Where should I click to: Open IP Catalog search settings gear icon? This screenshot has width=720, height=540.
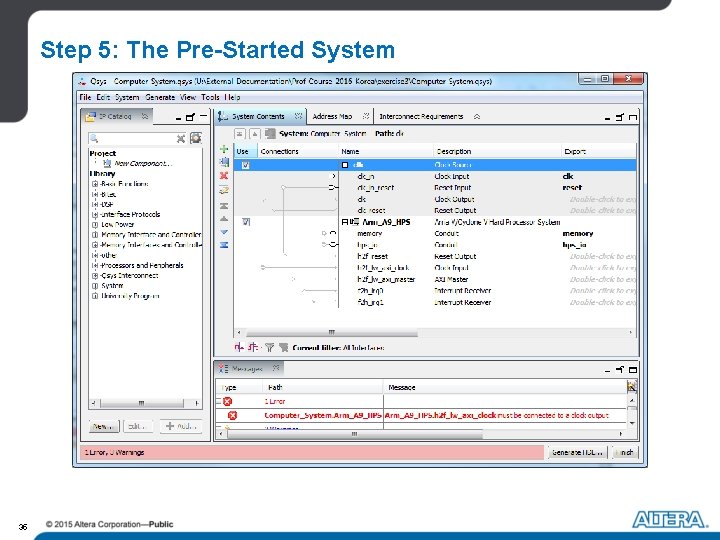(196, 138)
